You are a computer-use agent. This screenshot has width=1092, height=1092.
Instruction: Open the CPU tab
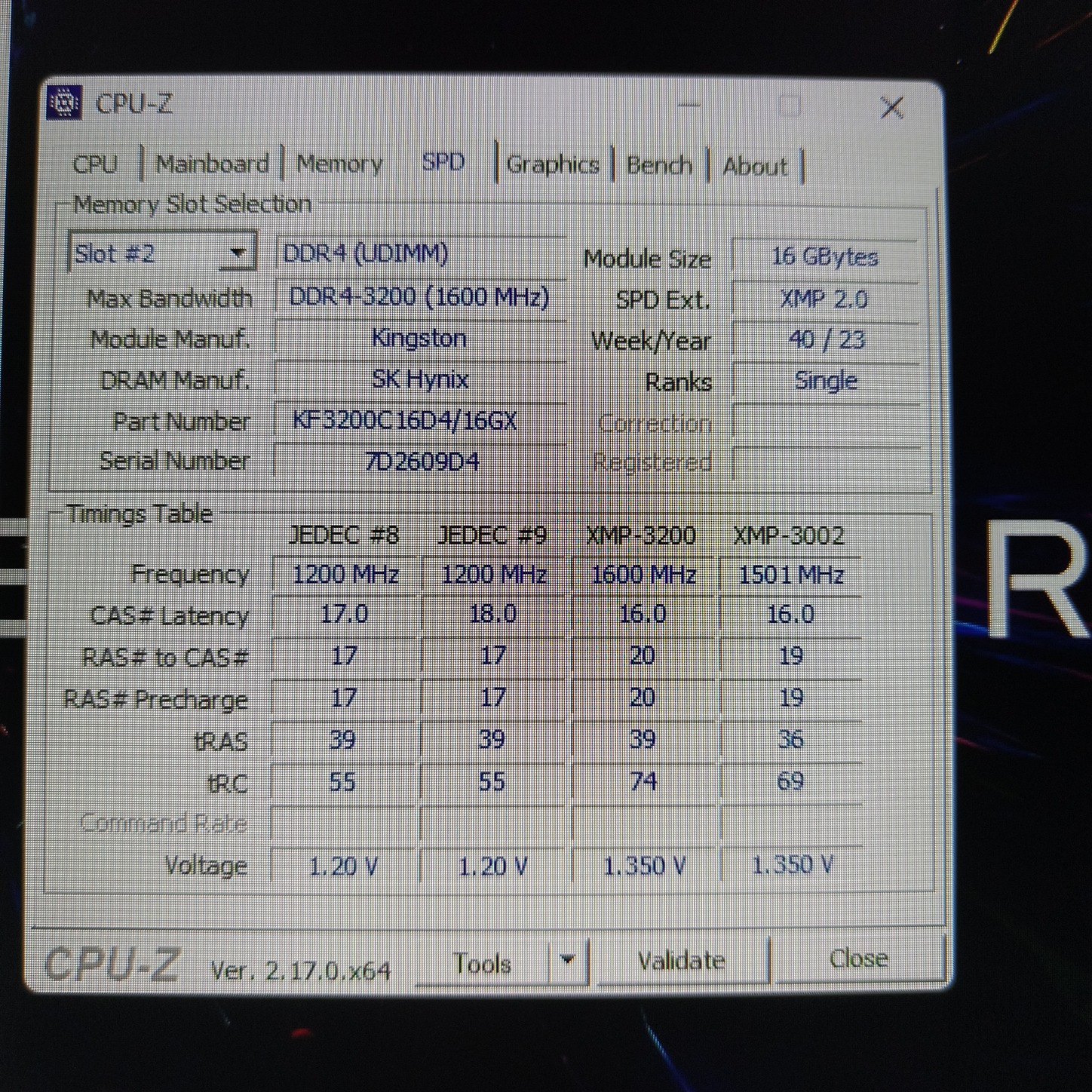[x=95, y=164]
